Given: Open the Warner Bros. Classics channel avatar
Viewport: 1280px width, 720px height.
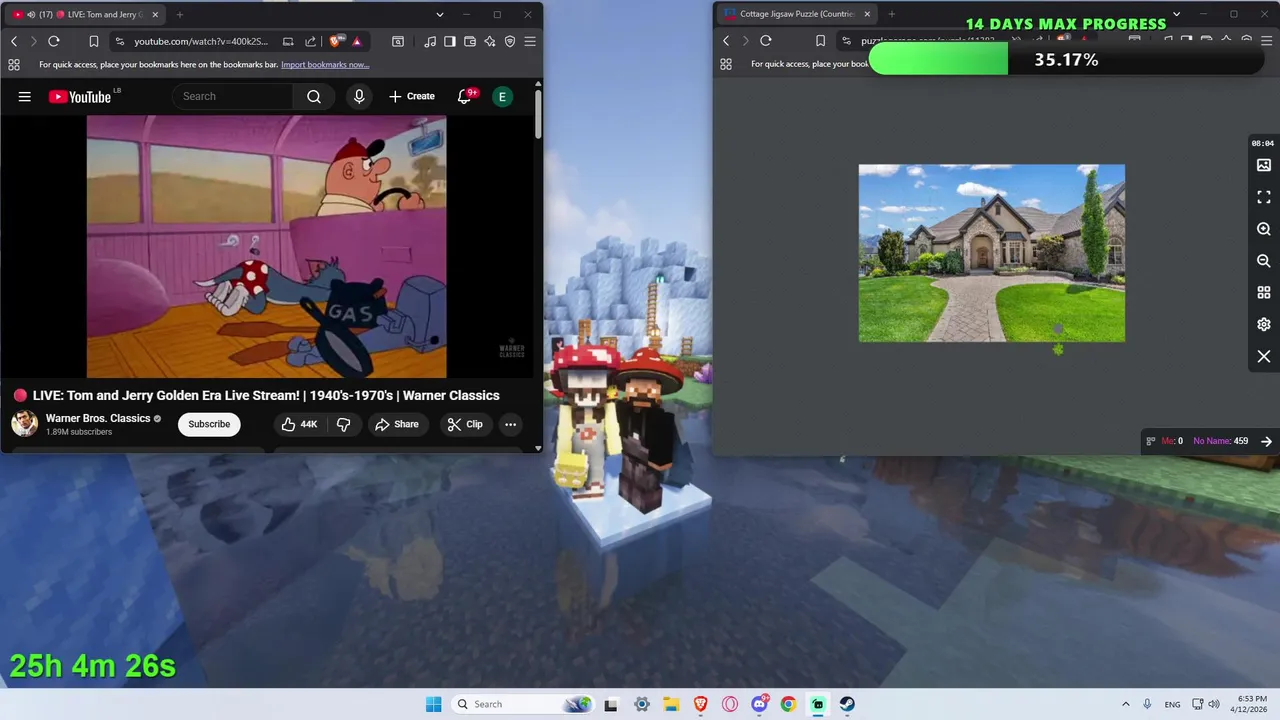Looking at the screenshot, I should (x=25, y=424).
